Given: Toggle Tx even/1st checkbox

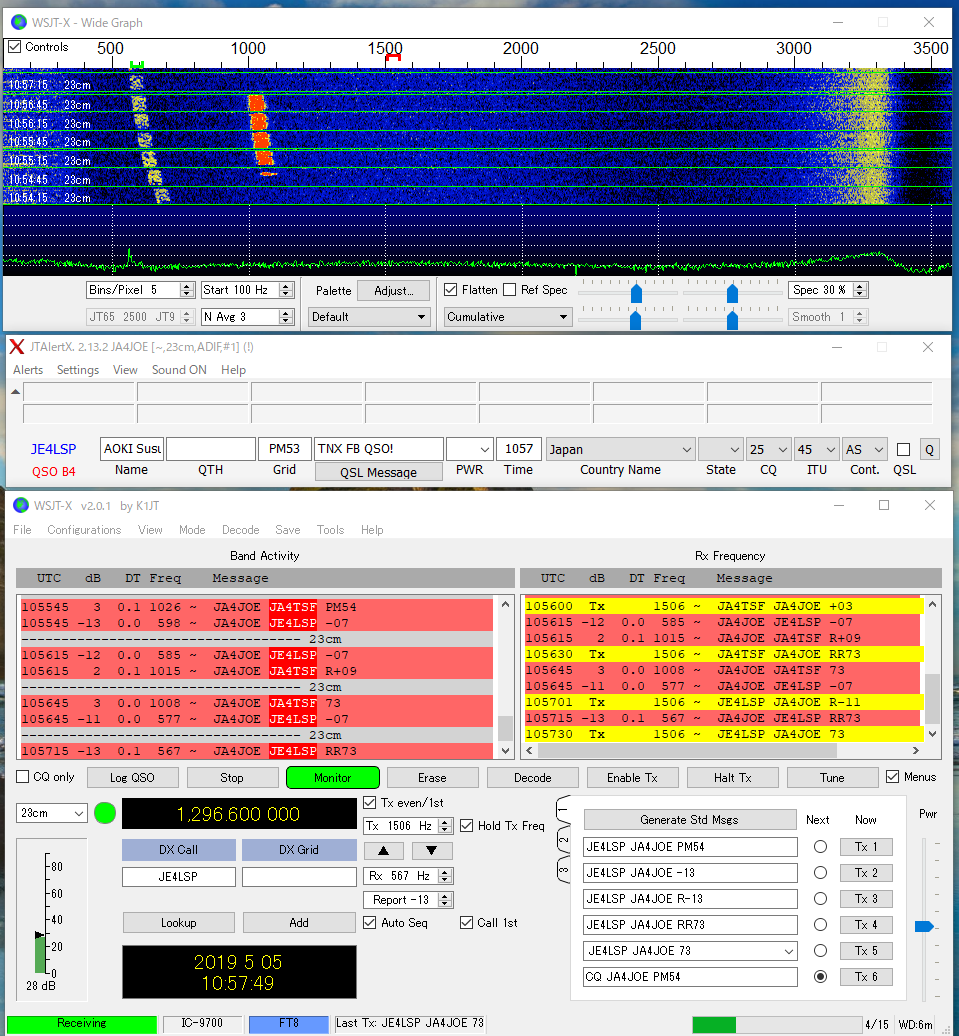Looking at the screenshot, I should tap(370, 803).
